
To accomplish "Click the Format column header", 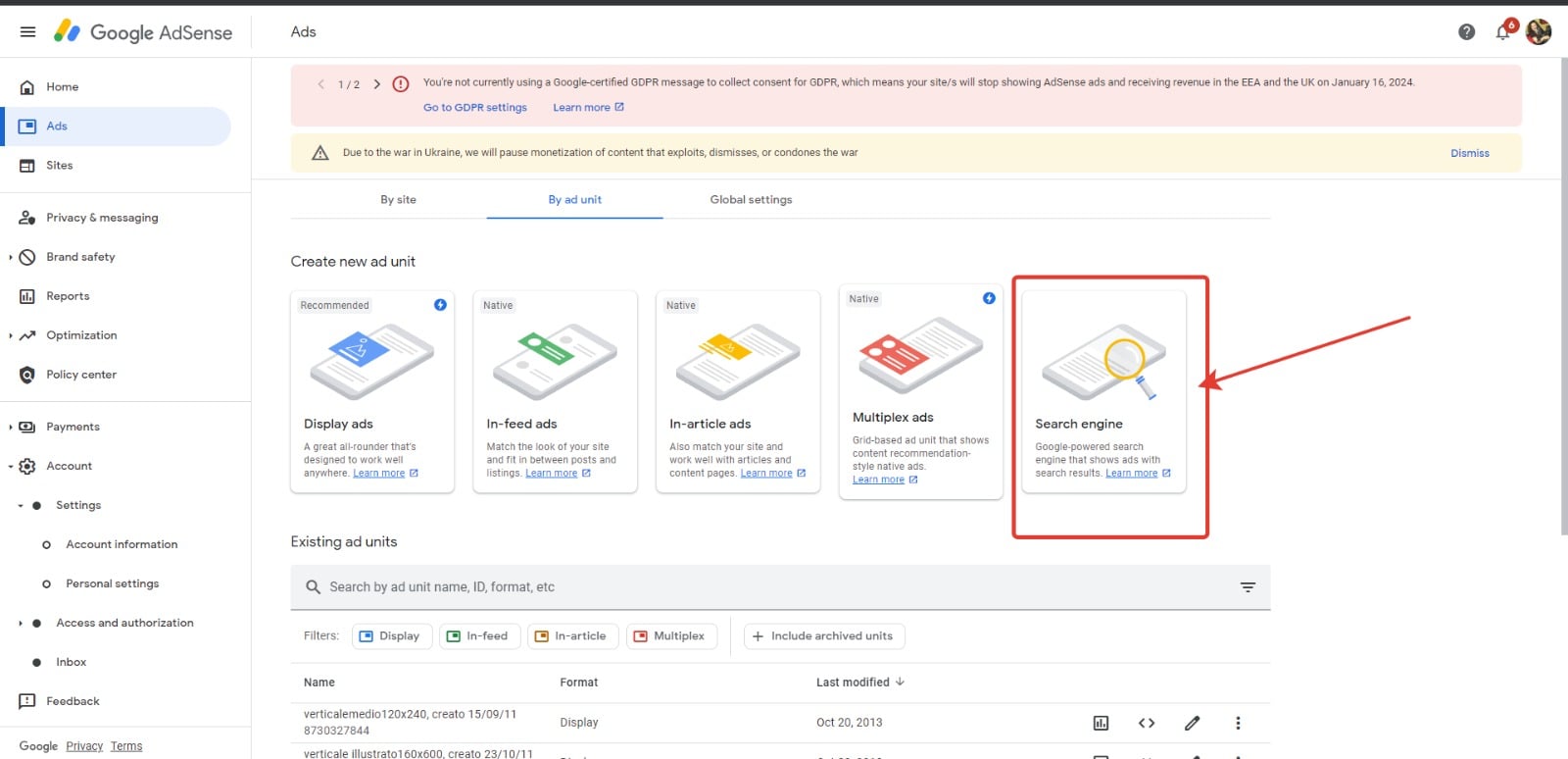I will (x=579, y=683).
